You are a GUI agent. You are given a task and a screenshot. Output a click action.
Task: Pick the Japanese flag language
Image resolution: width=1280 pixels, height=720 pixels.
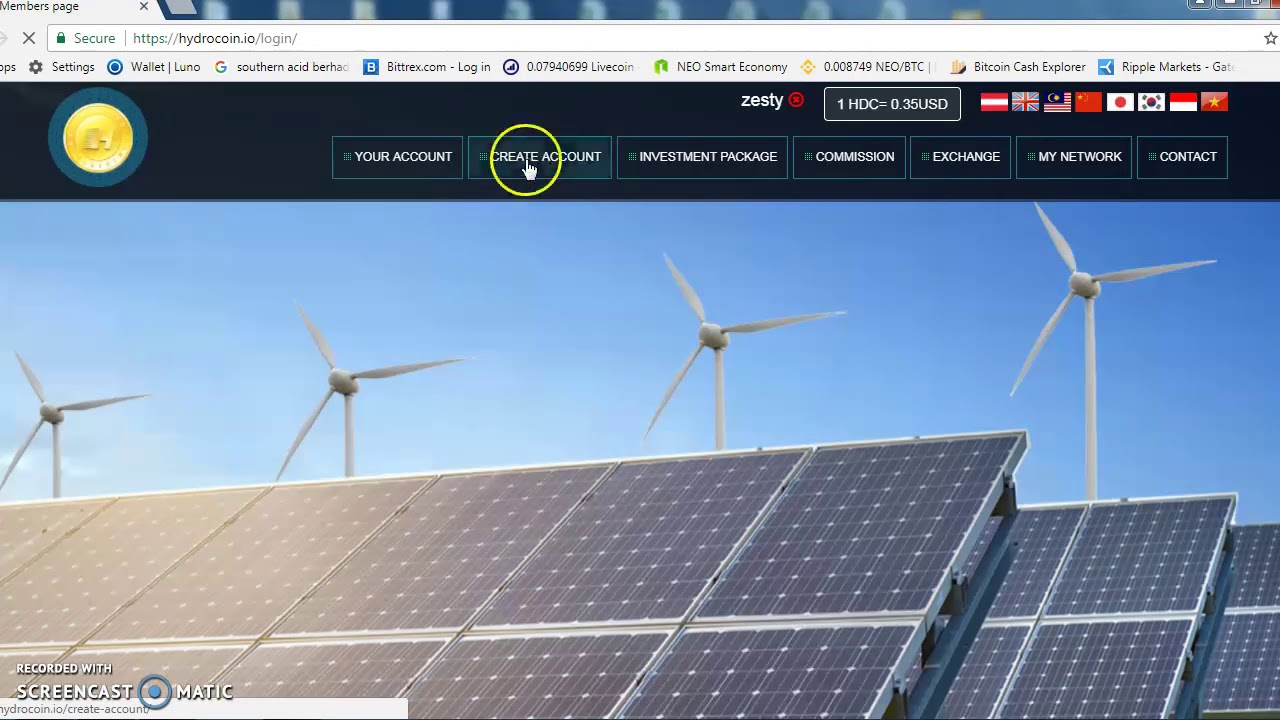click(1120, 102)
